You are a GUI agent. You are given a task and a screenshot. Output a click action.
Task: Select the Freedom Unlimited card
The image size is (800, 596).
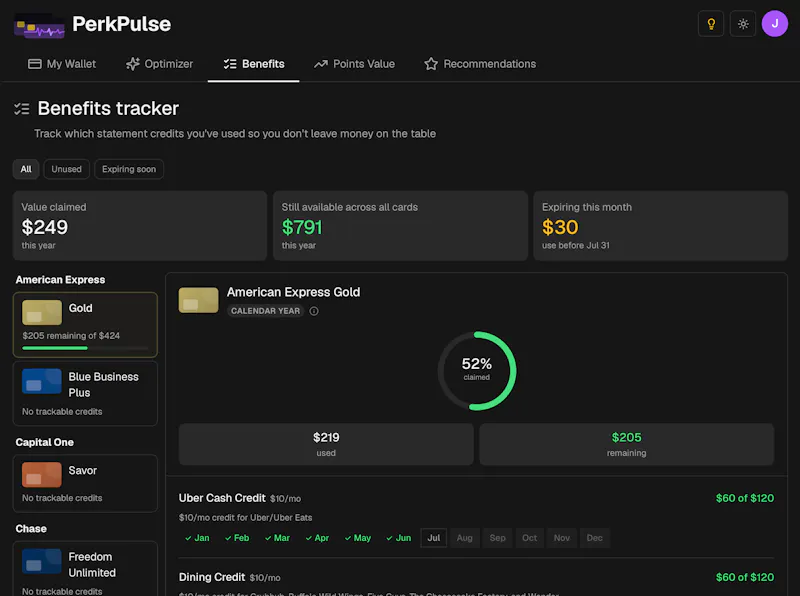click(x=85, y=569)
